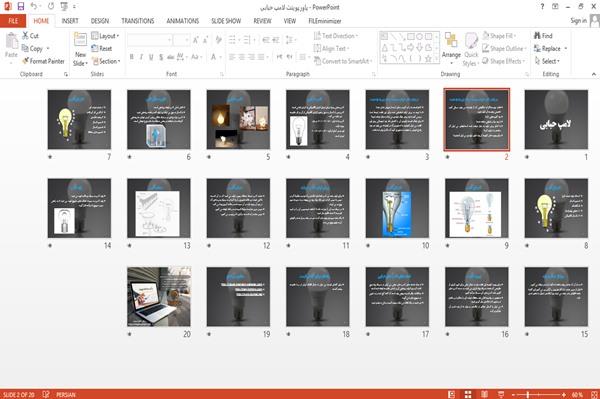
Task: Toggle Italic formatting
Action: coord(141,57)
